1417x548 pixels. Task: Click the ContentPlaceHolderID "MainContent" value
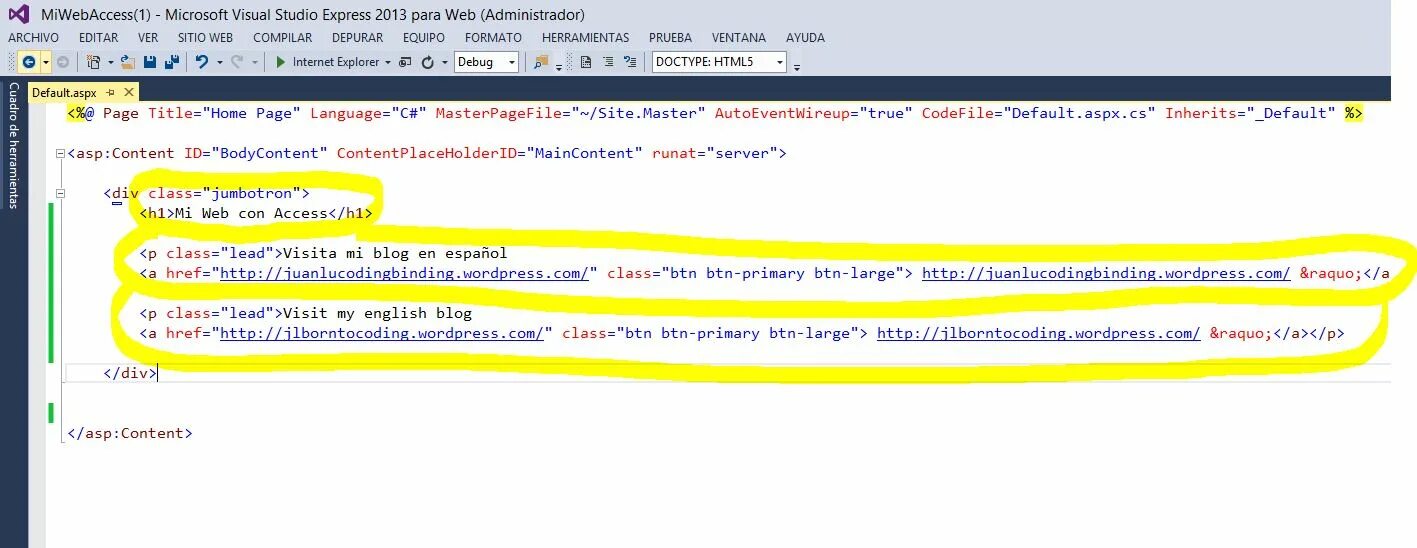(584, 153)
